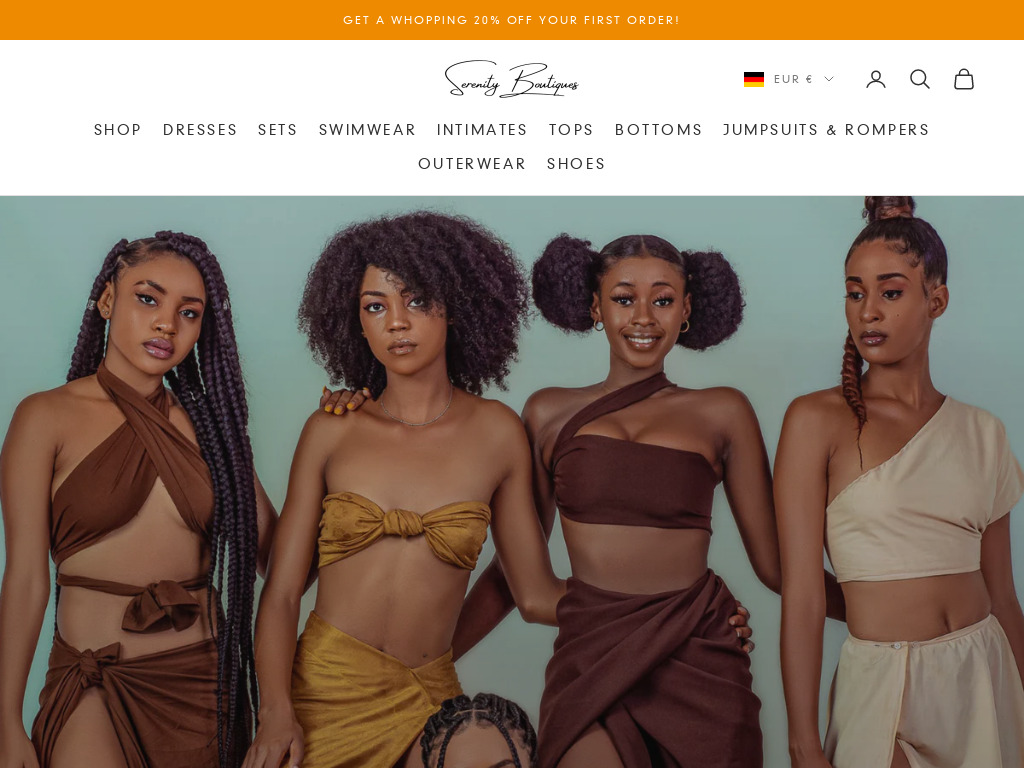Click the Serenity Boutiques logo
This screenshot has height=768, width=1024.
click(512, 79)
